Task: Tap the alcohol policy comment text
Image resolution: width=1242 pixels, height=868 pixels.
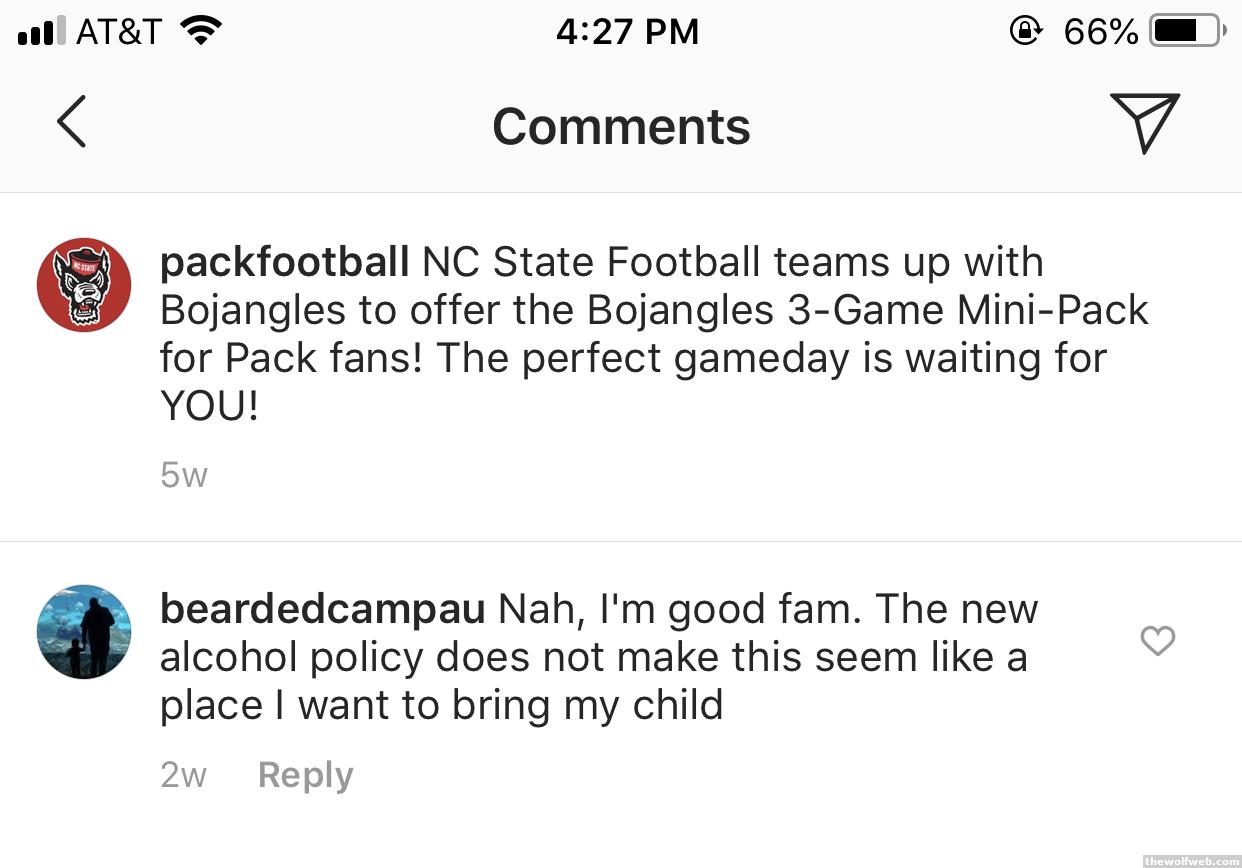Action: 594,658
